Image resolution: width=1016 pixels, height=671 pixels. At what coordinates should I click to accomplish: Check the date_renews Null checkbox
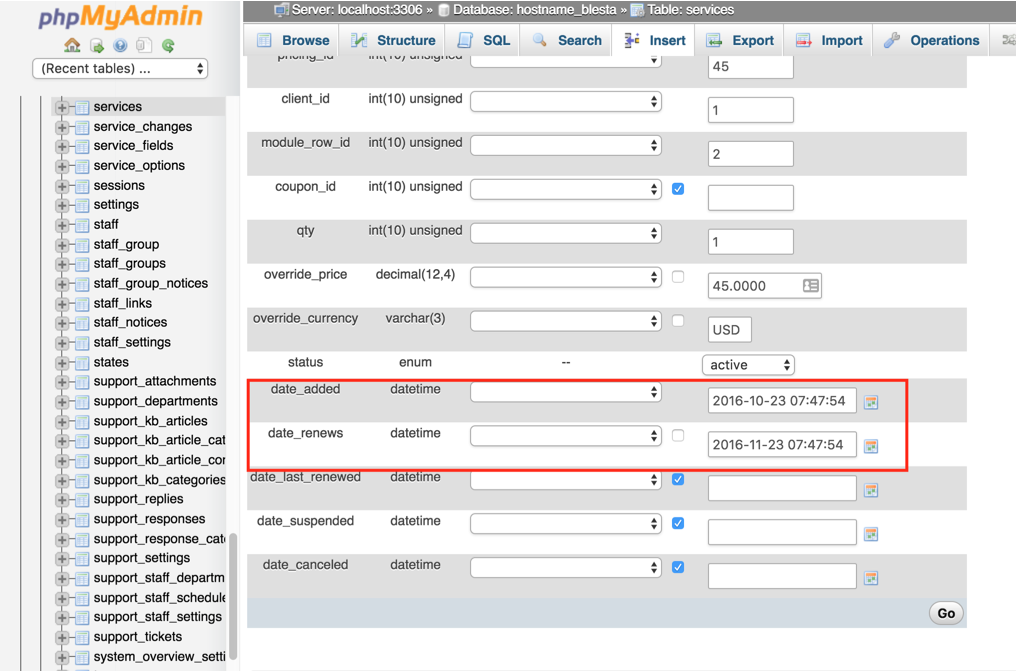point(678,435)
